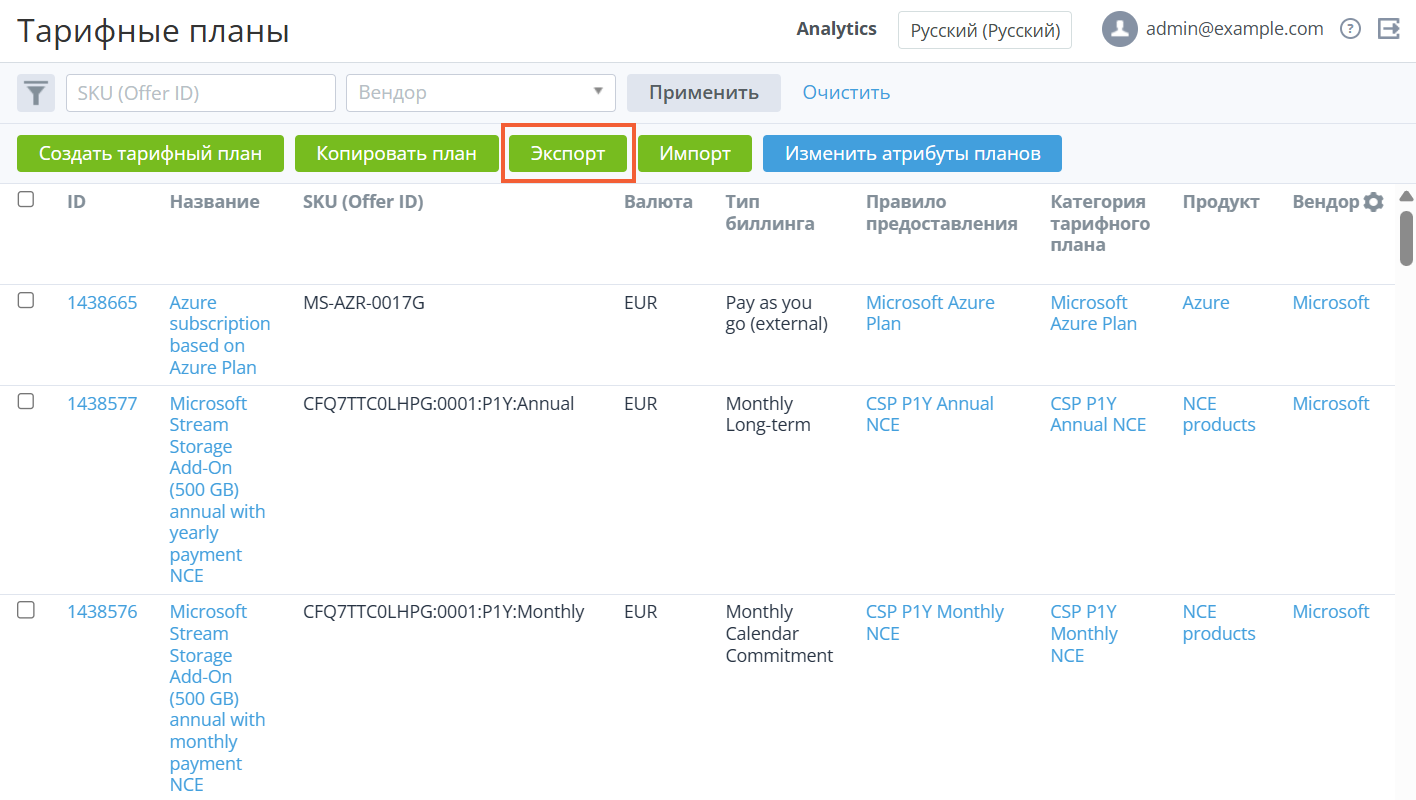Viewport: 1416px width, 800px height.
Task: Open Azure subscription based on Azure Plan
Action: click(220, 335)
